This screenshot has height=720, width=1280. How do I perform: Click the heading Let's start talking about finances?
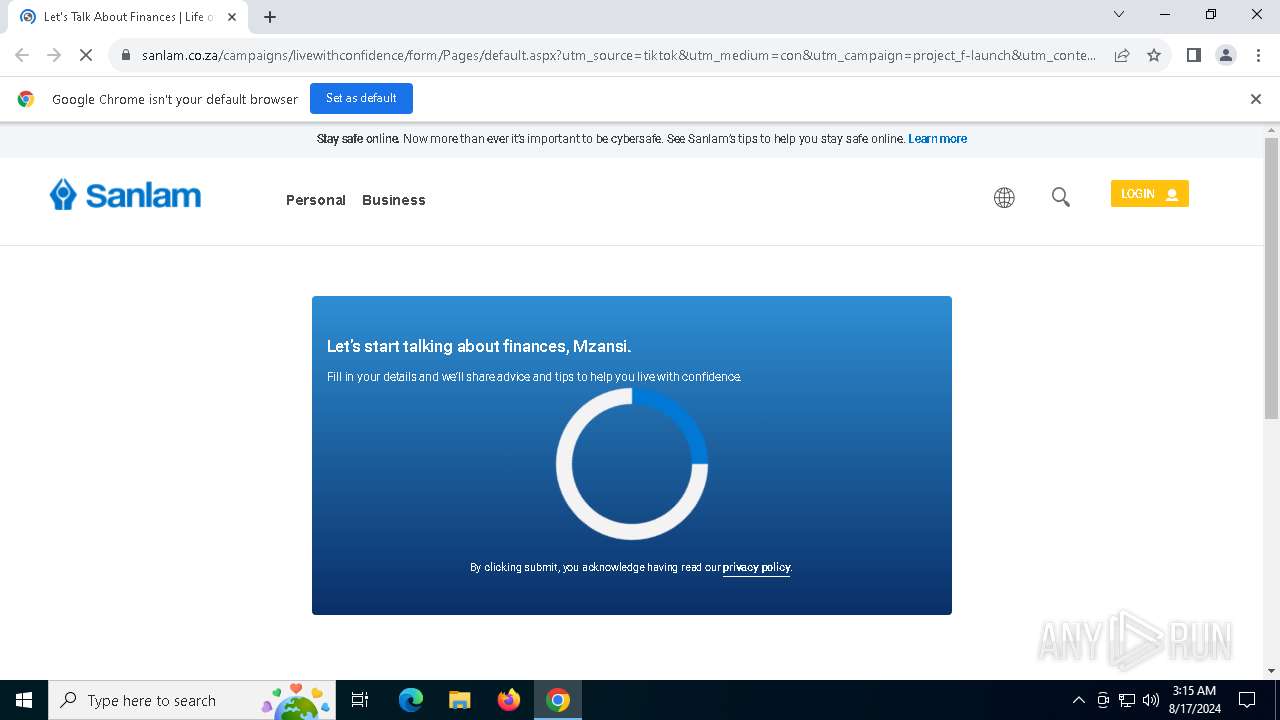tap(479, 346)
